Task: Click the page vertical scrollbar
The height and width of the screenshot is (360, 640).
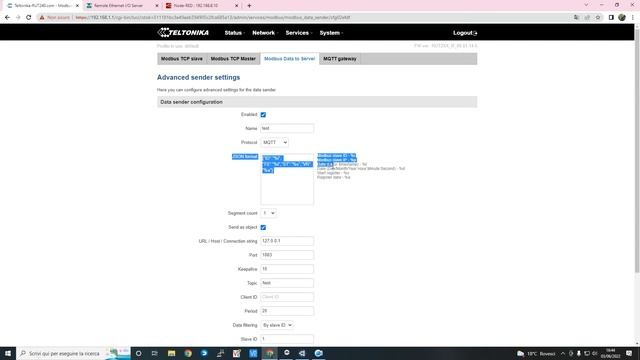Action: (x=637, y=151)
